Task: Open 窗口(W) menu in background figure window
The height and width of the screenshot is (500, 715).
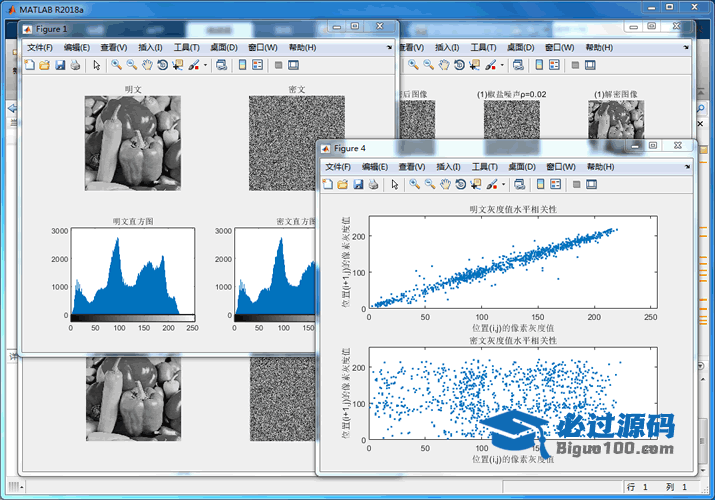Action: click(x=560, y=47)
